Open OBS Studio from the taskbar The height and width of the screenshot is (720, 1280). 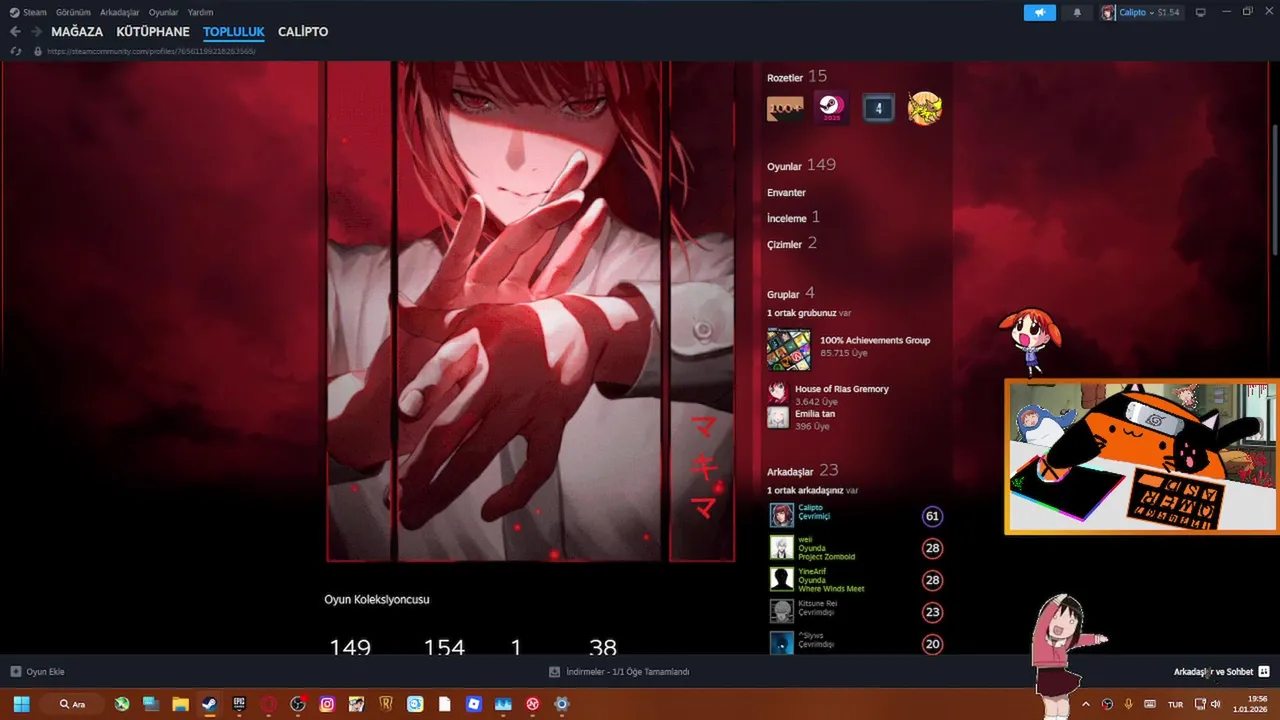[297, 704]
